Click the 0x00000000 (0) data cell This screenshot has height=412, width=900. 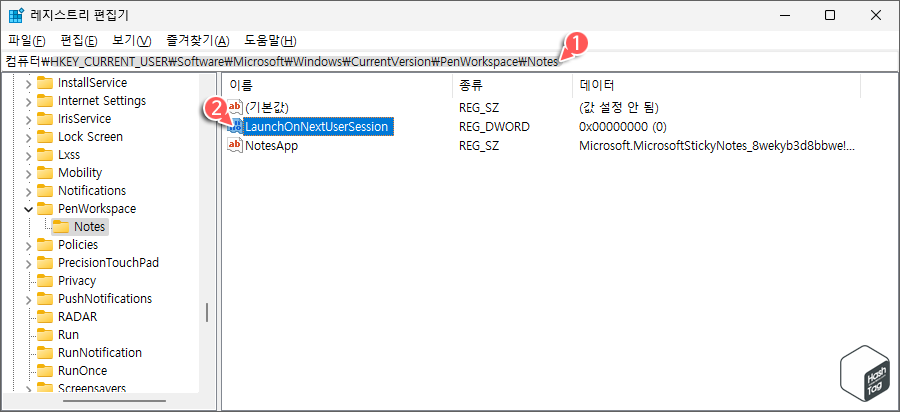tap(623, 127)
